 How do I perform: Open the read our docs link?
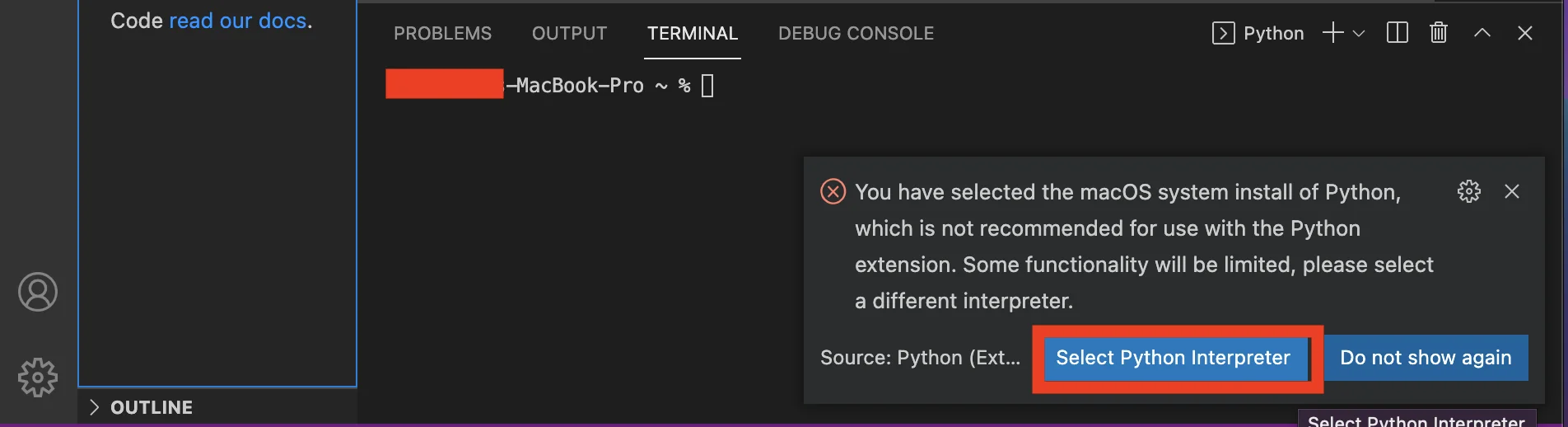pos(238,21)
